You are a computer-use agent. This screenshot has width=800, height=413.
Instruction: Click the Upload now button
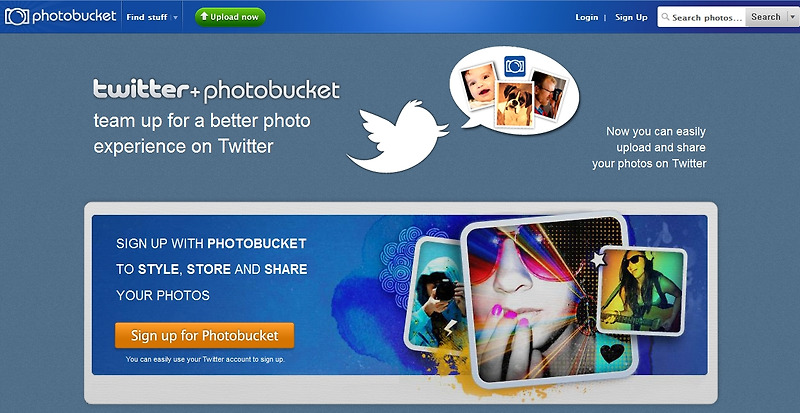pos(230,17)
